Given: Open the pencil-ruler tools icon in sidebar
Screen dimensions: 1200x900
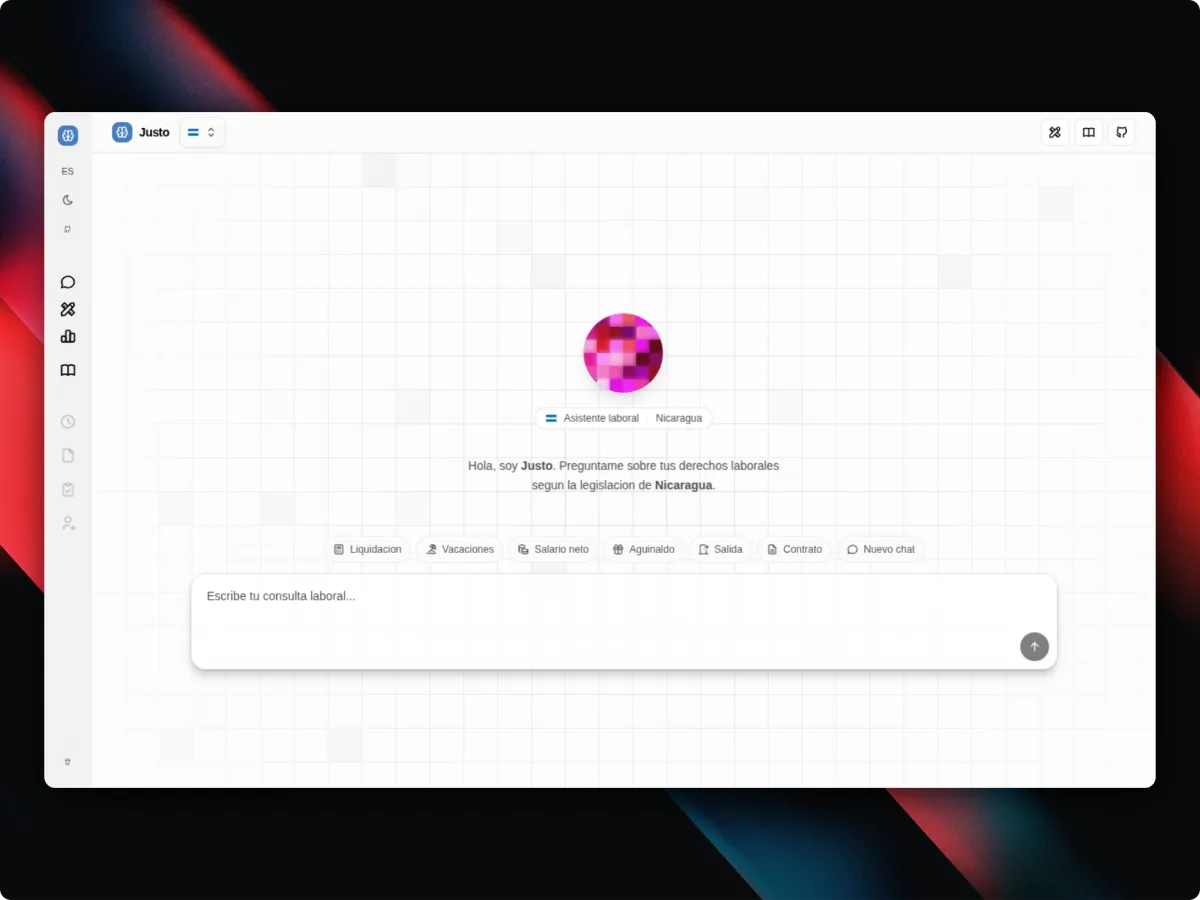Looking at the screenshot, I should point(68,310).
